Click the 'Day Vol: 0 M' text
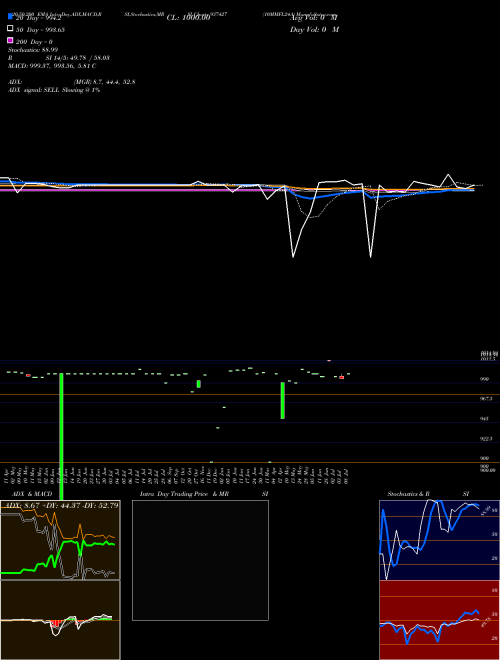500x660 pixels. pos(314,30)
